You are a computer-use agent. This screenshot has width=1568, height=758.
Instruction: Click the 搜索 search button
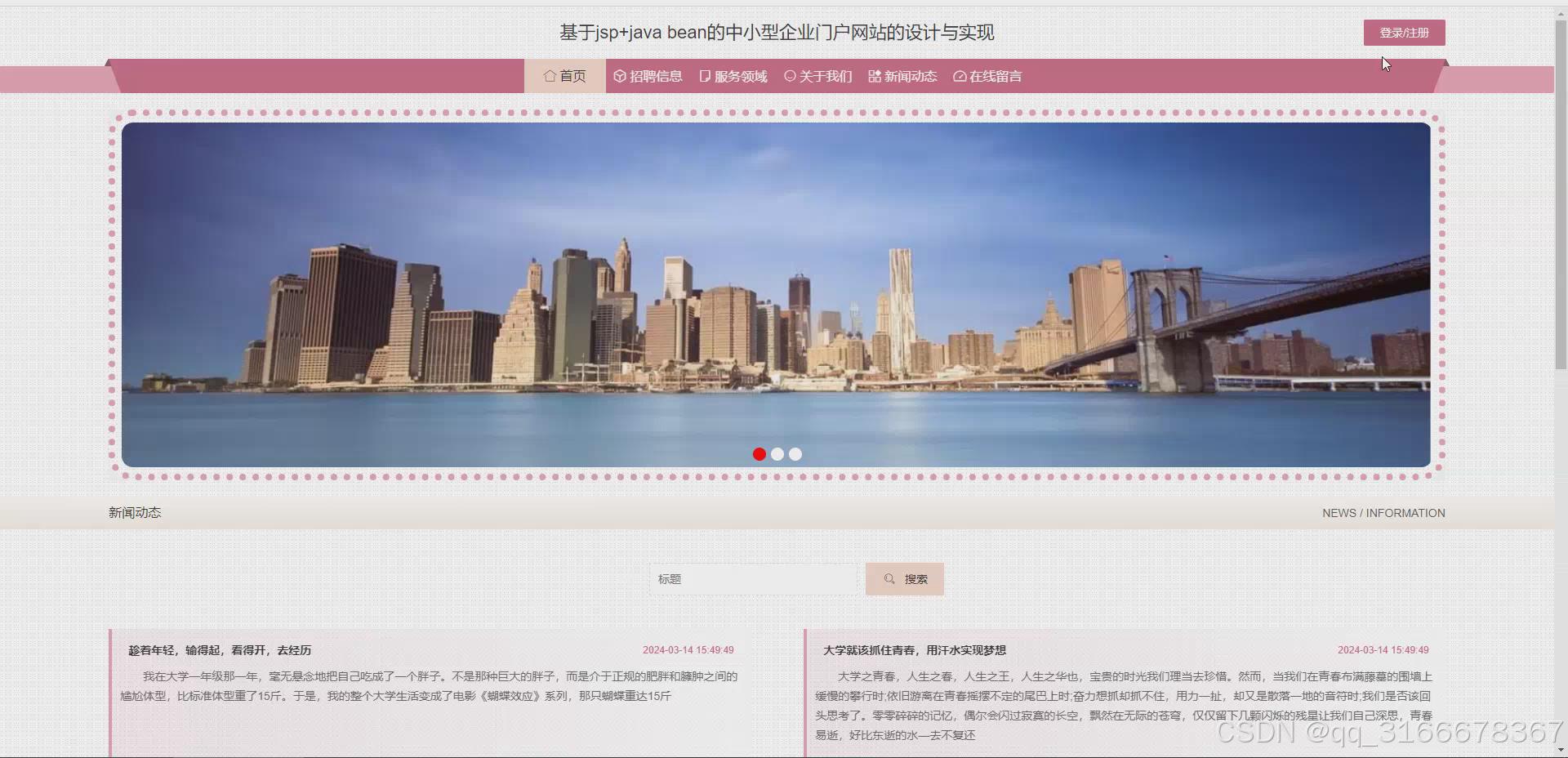point(903,578)
